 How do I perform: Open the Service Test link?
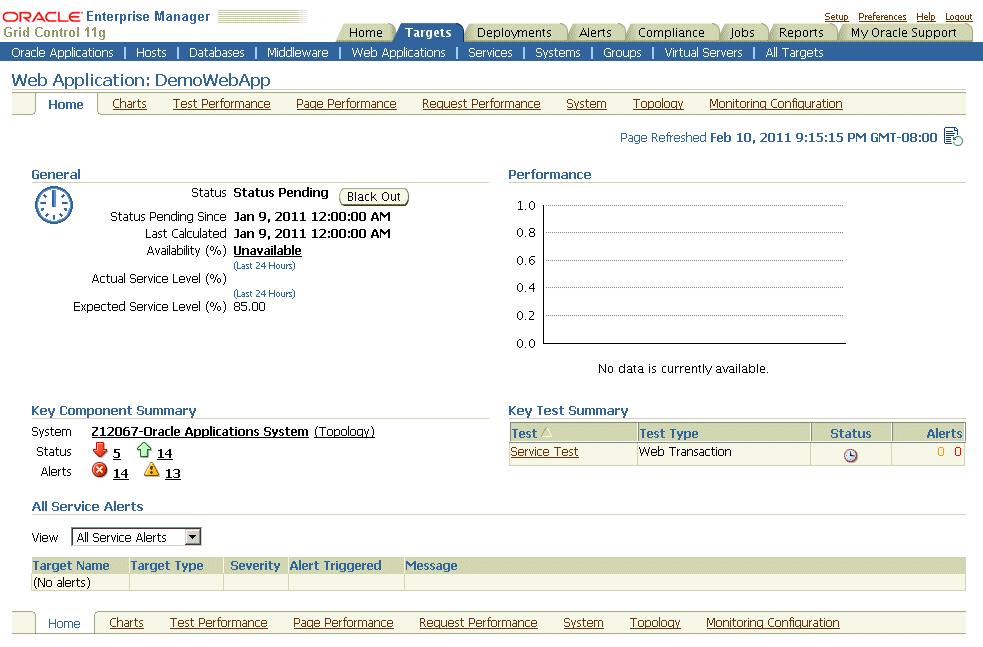544,451
